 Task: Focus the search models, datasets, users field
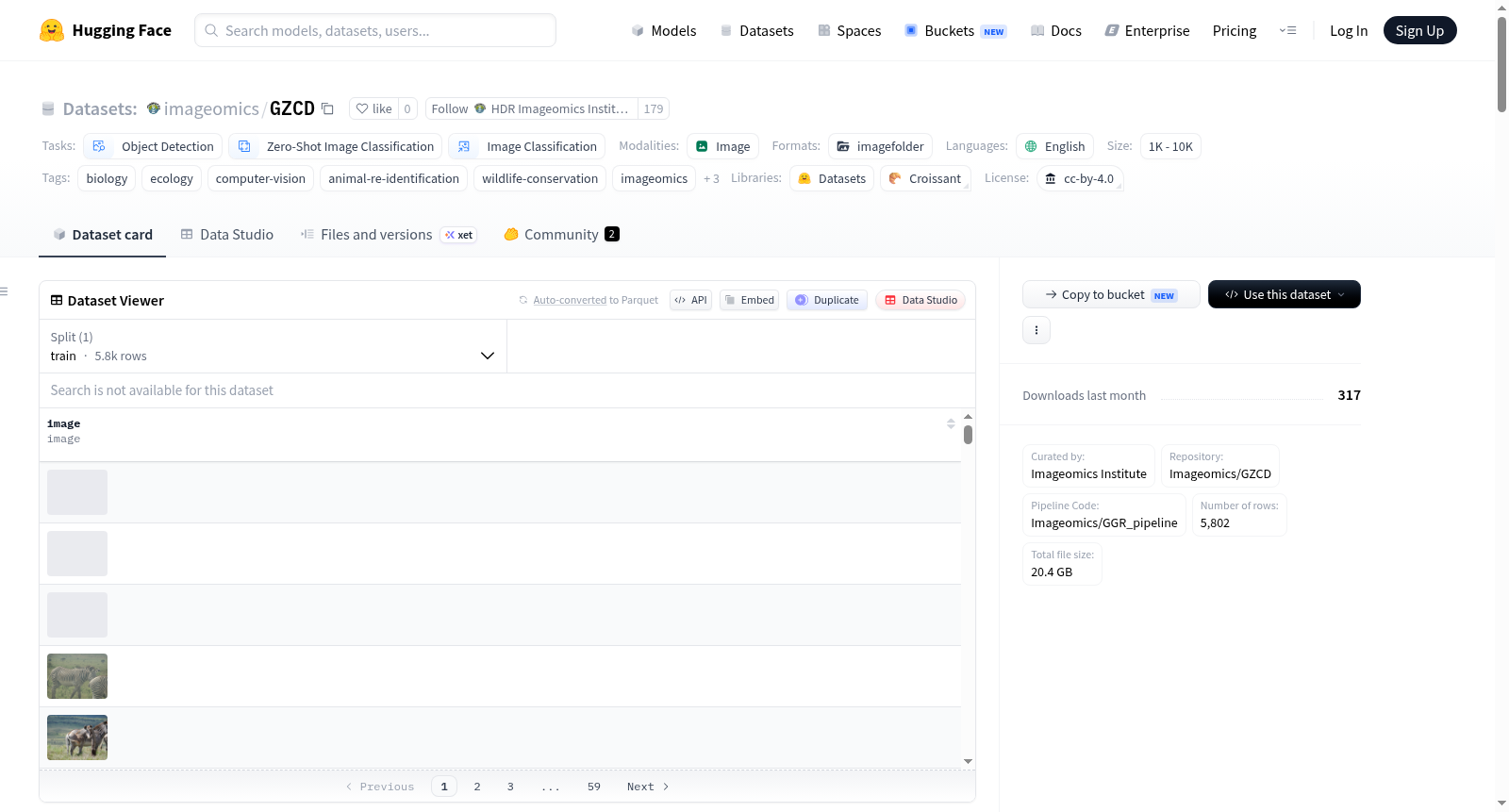375,30
